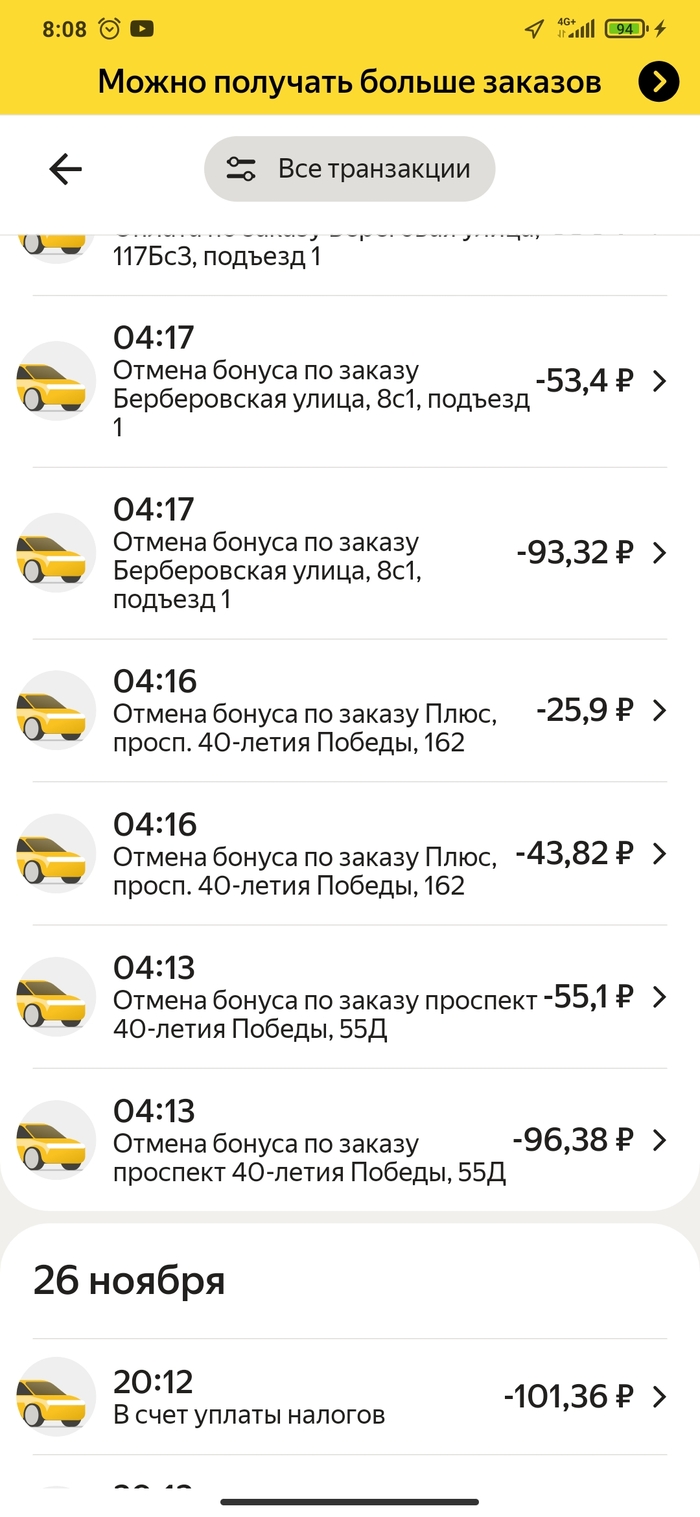The image size is (700, 1517).
Task: Tap the YouTube icon in status bar
Action: [142, 29]
